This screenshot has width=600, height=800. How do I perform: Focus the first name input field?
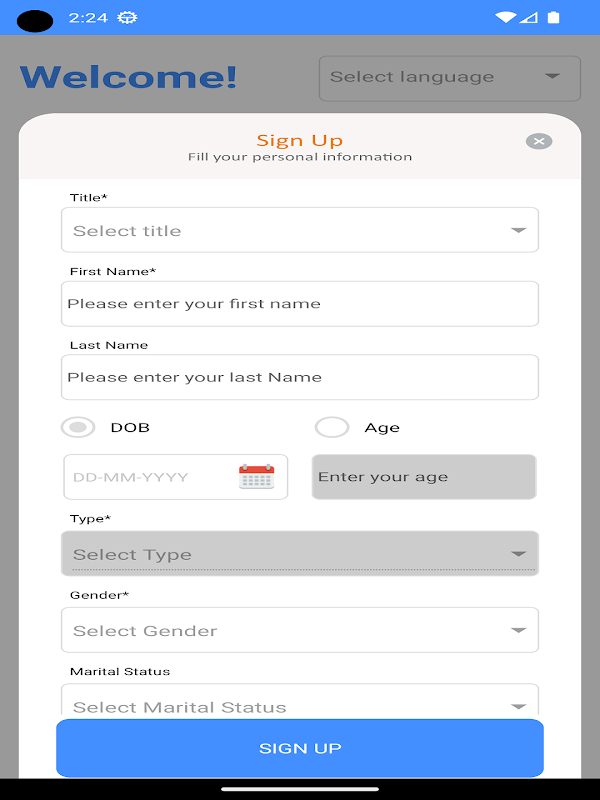coord(299,304)
